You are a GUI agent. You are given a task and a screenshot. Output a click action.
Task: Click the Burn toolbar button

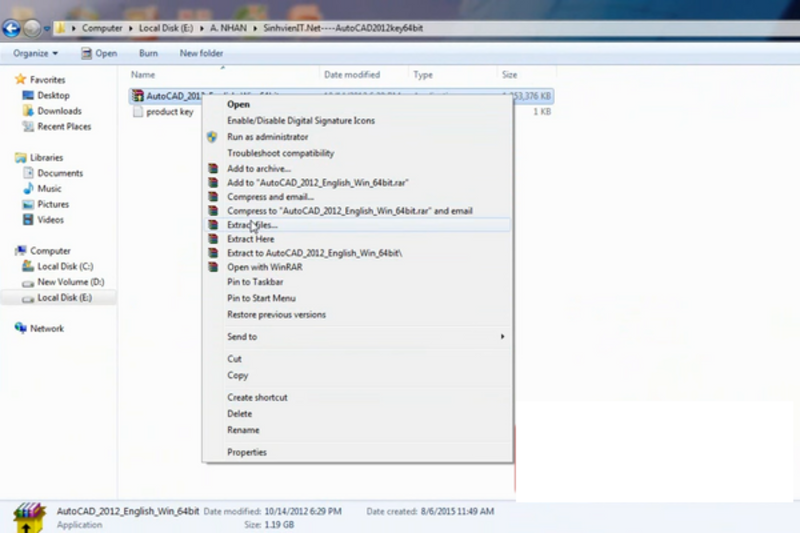[x=148, y=53]
